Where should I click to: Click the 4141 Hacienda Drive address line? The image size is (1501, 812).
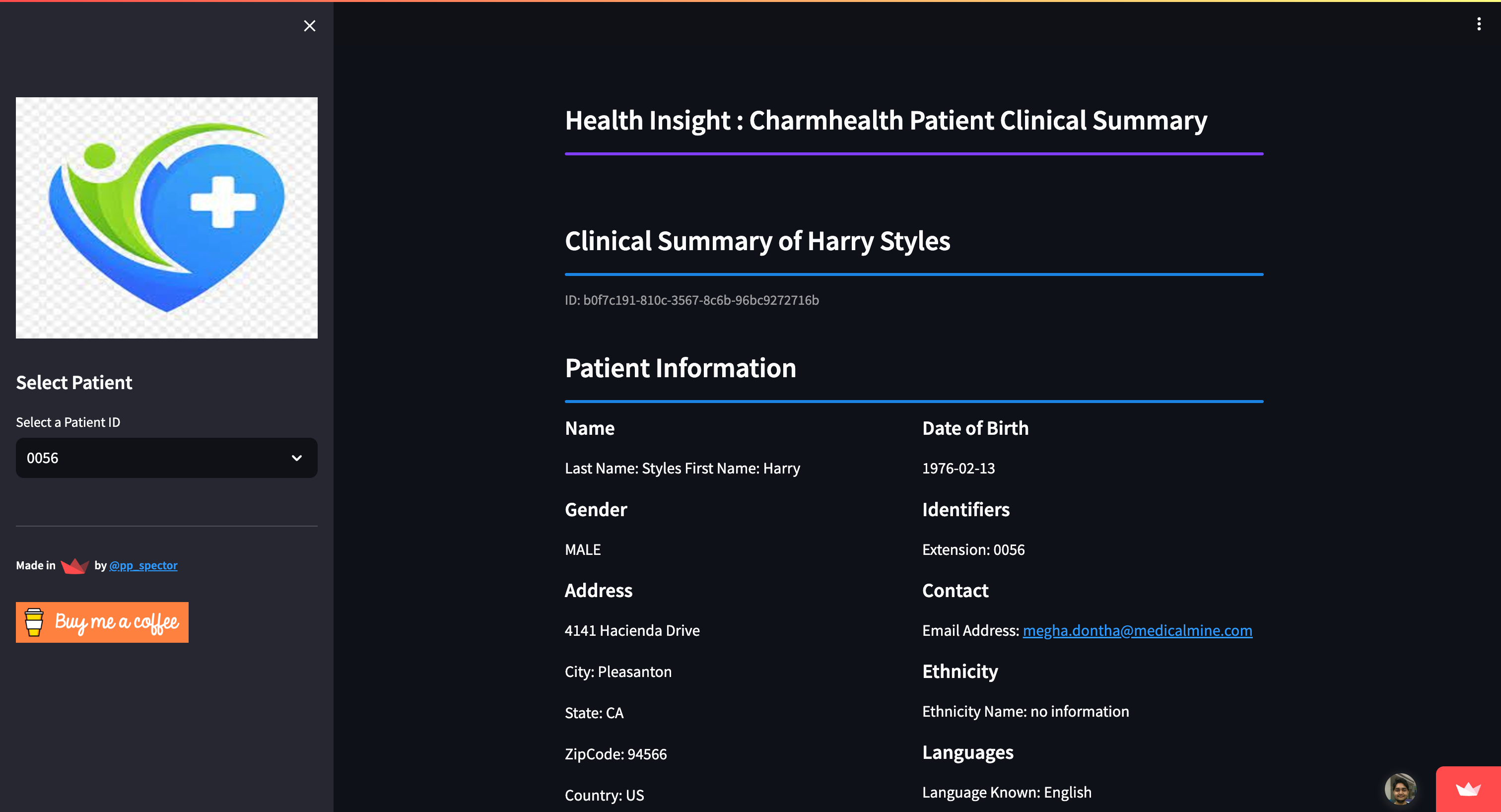point(632,630)
